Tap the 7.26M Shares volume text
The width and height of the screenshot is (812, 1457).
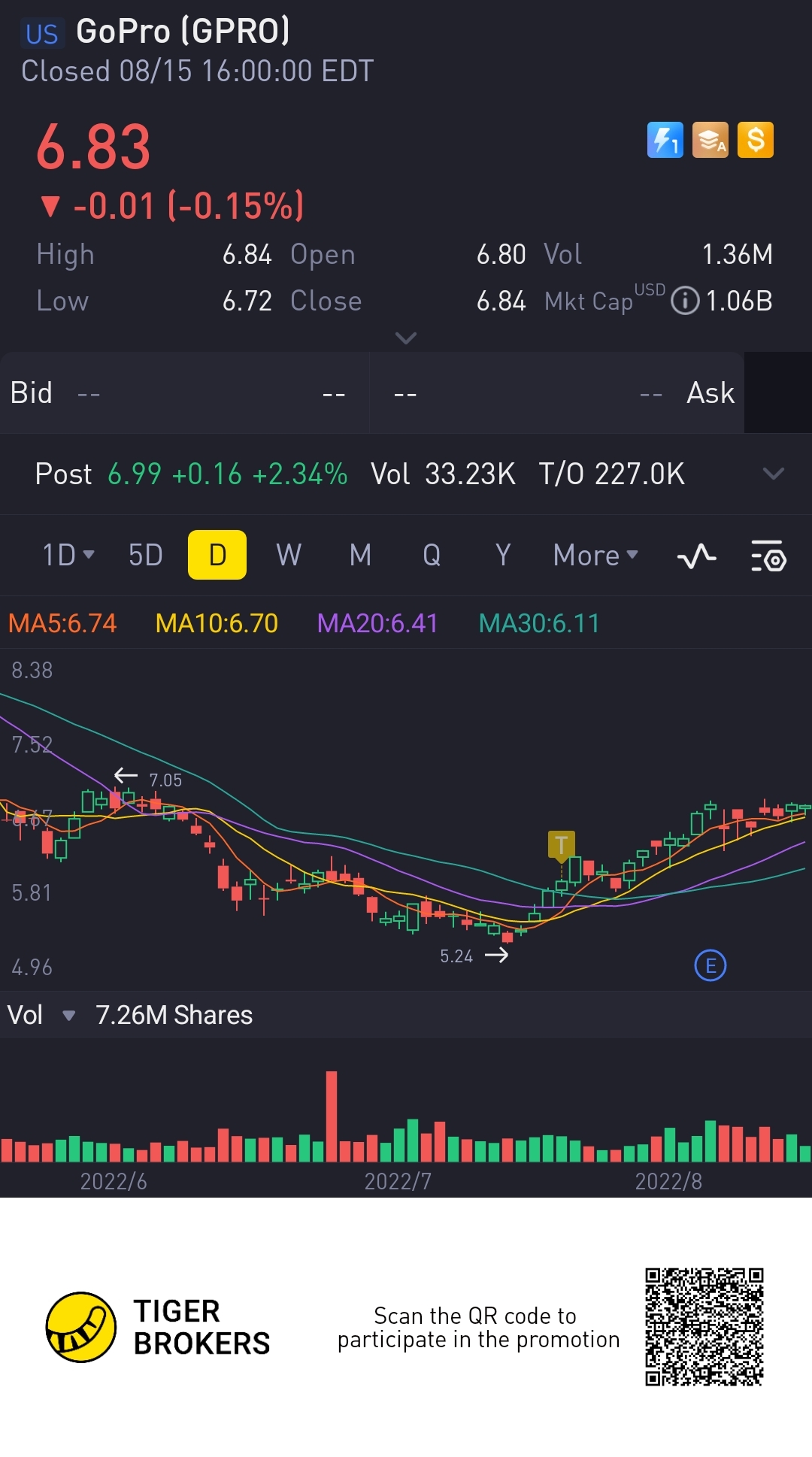(174, 1015)
